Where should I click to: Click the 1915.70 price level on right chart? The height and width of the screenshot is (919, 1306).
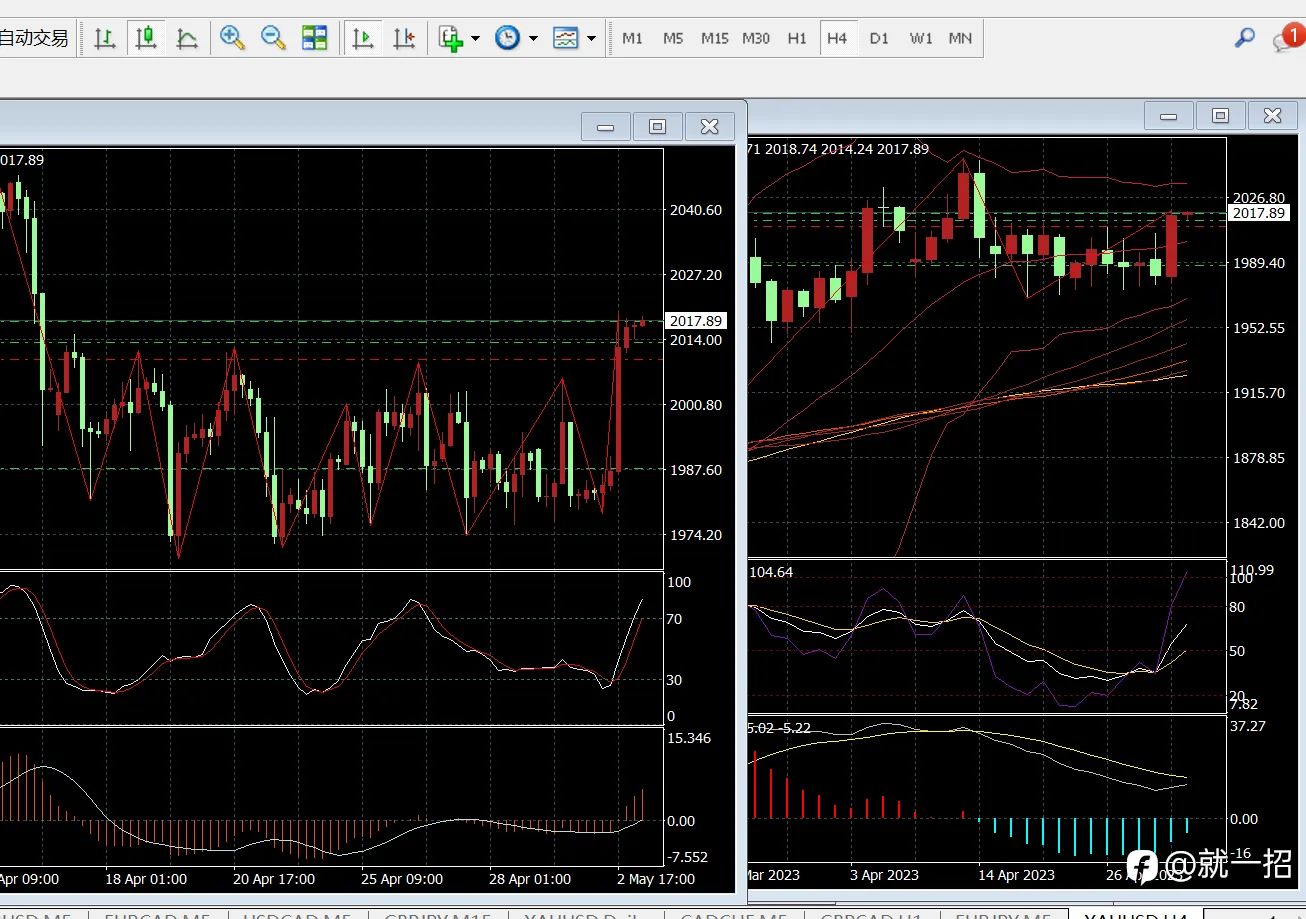(x=1259, y=393)
